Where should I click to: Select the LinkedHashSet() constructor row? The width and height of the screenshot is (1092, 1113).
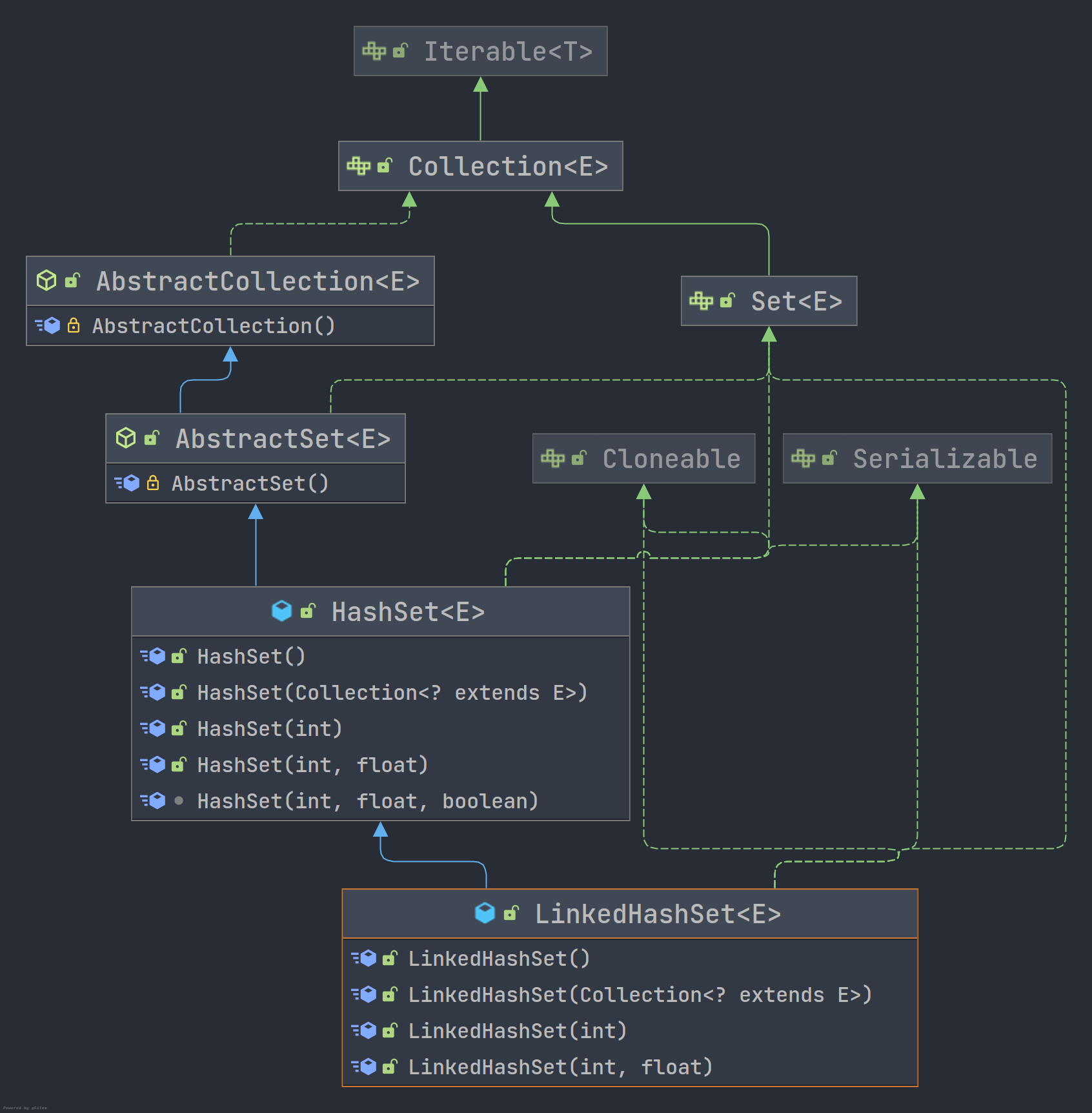[630, 959]
